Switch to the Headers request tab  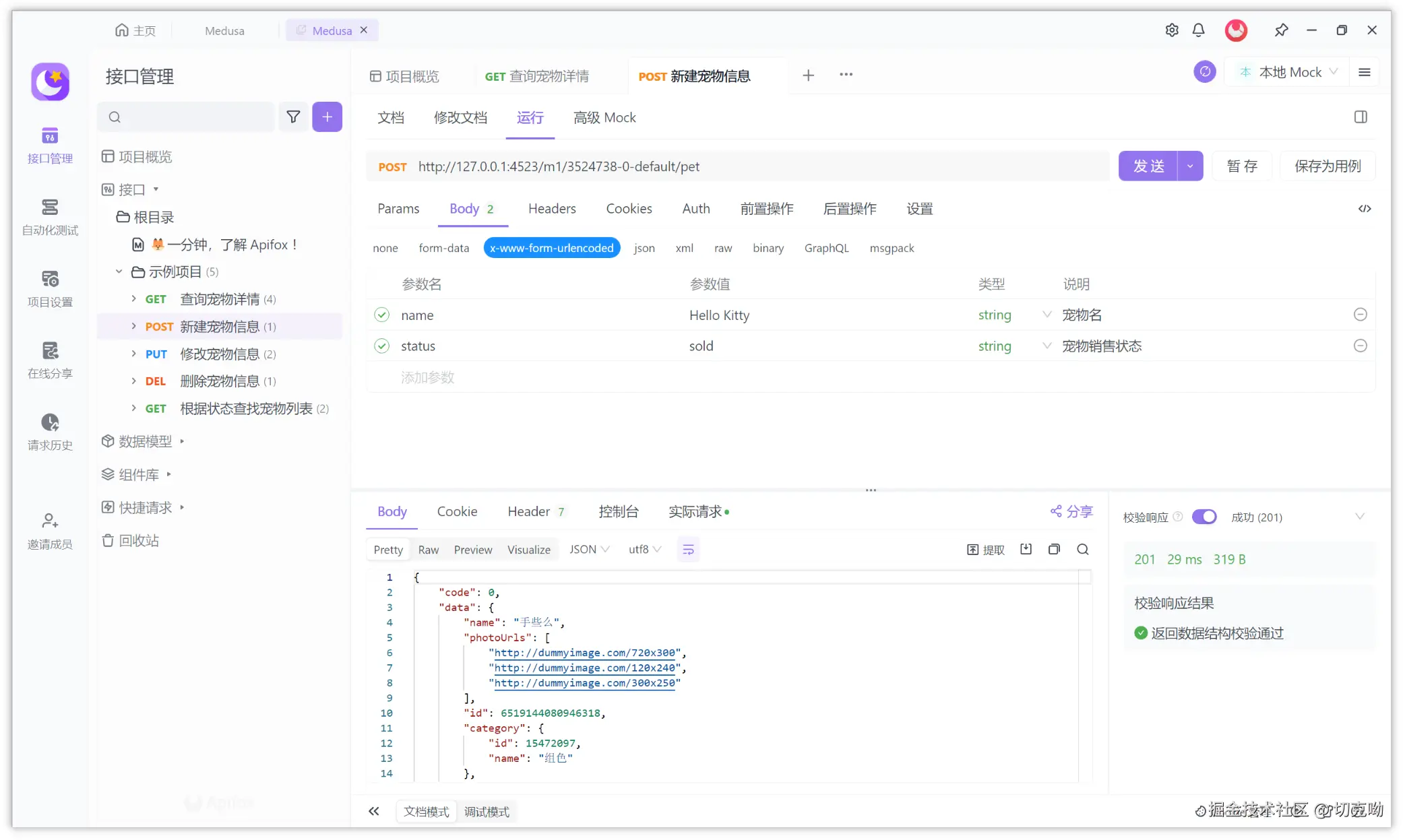click(551, 209)
